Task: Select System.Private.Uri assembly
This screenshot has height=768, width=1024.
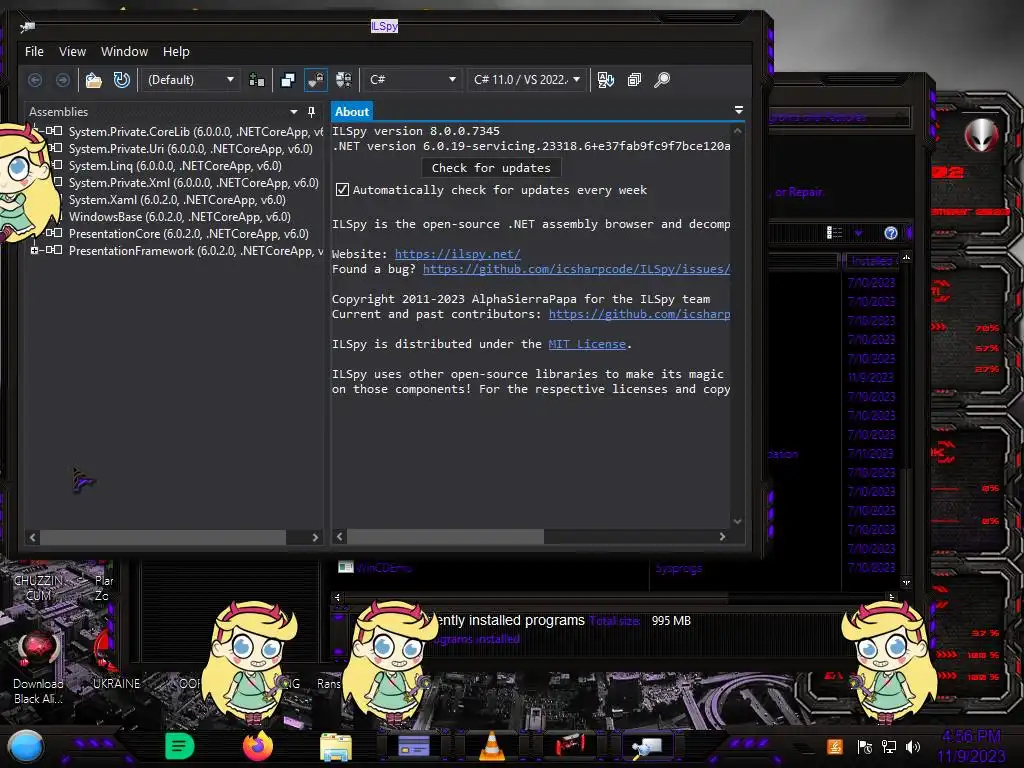Action: pos(191,149)
